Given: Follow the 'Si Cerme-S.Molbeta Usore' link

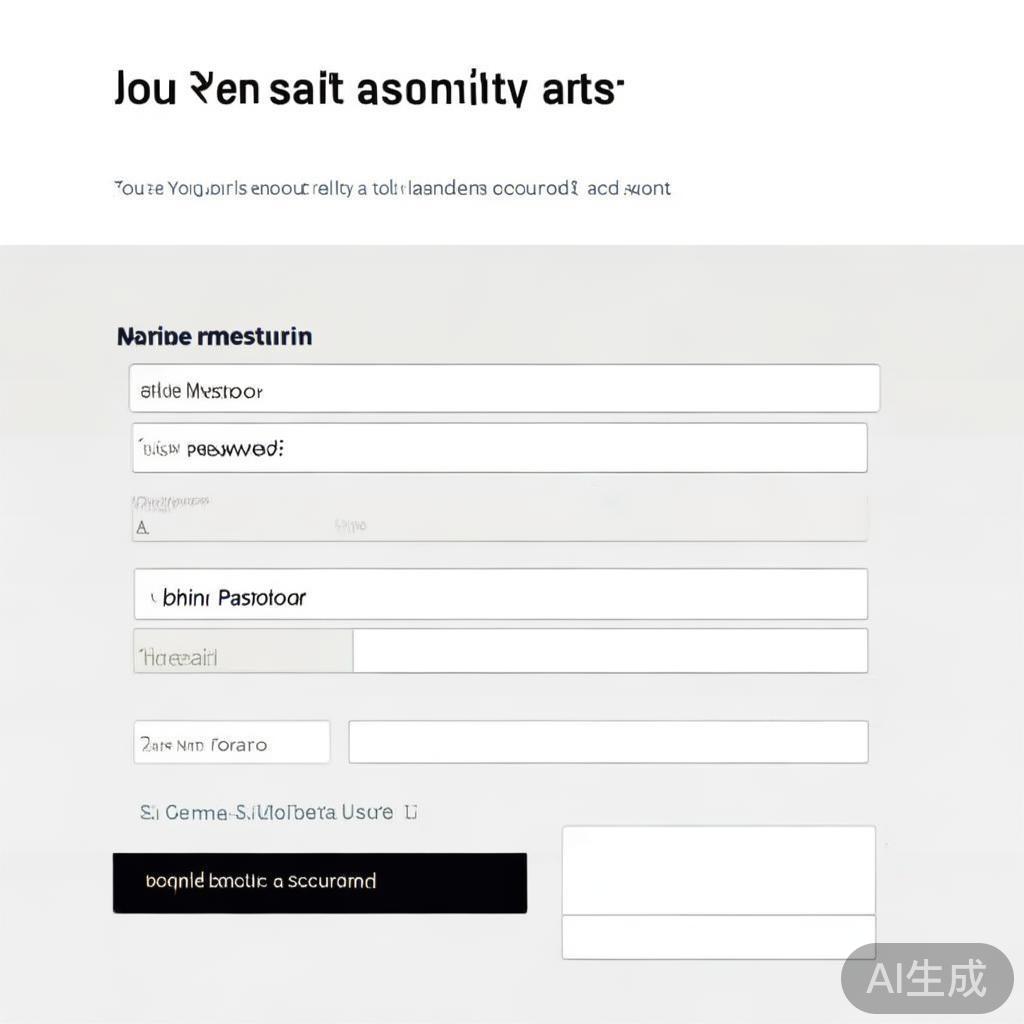Looking at the screenshot, I should click(266, 812).
